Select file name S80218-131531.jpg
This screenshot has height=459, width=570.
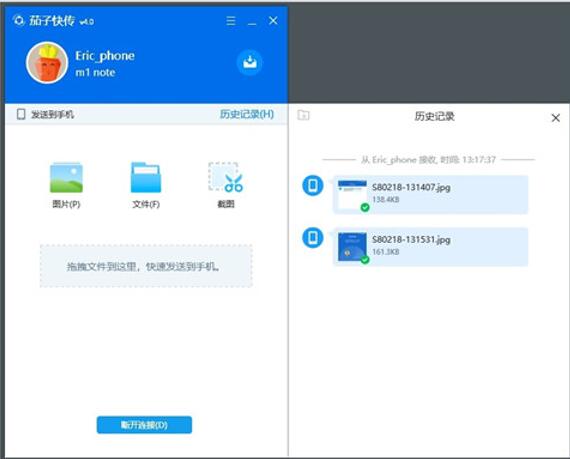tap(411, 240)
